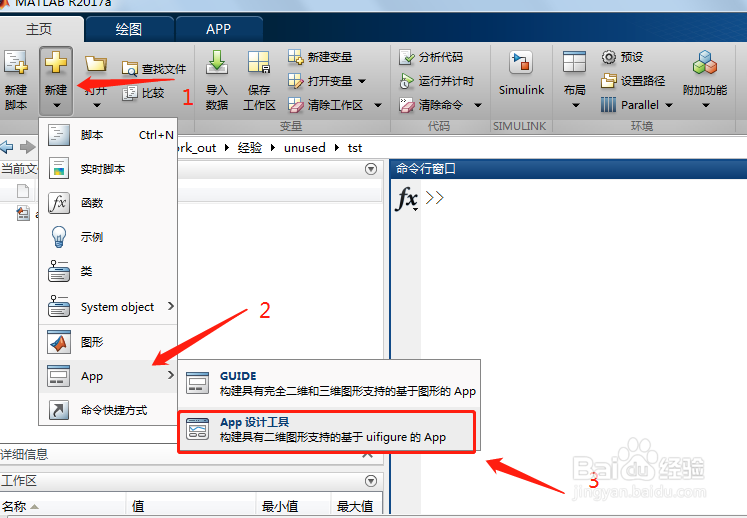
Task: Open the 打开 folder icon
Action: coord(96,64)
